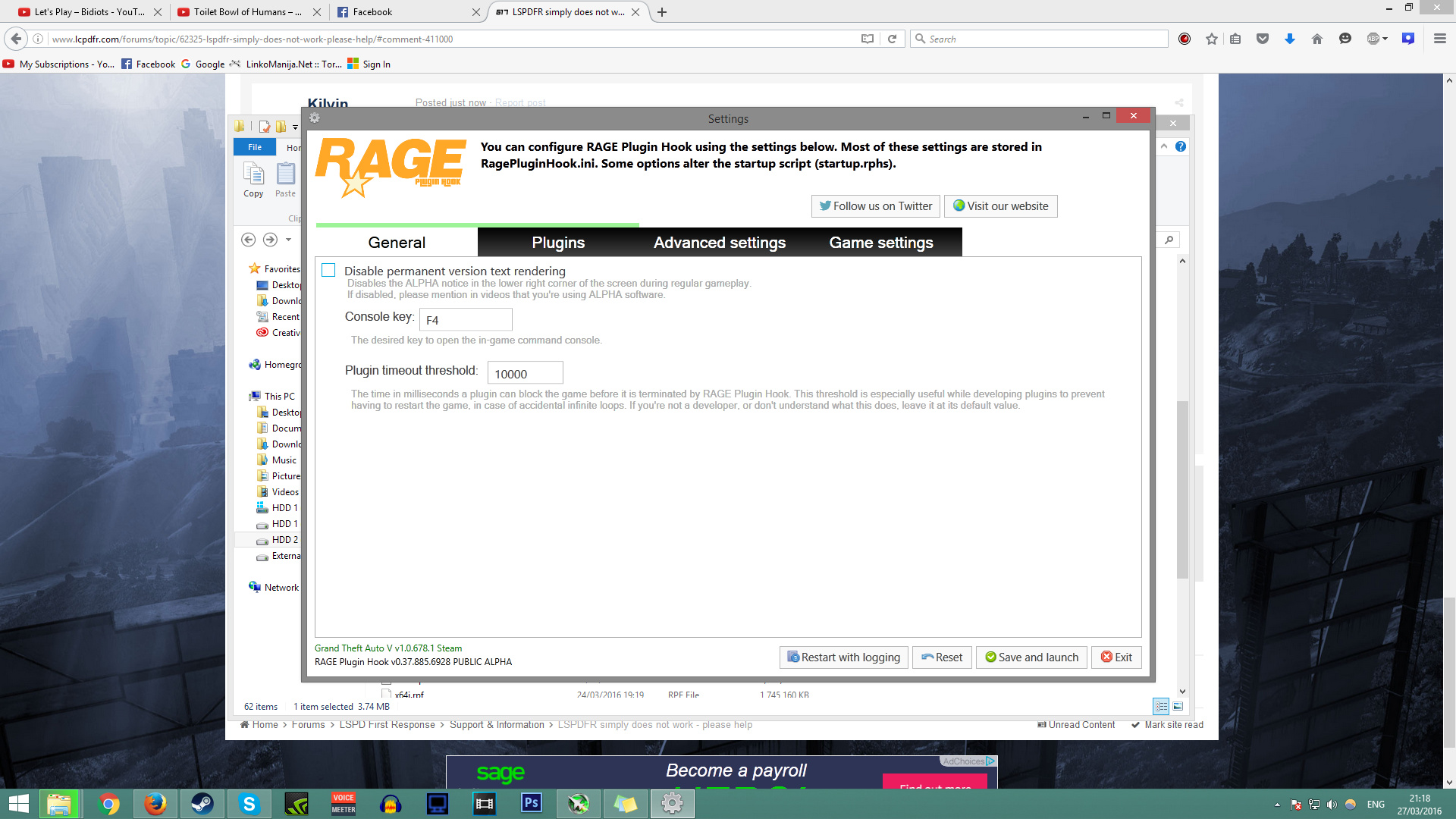This screenshot has height=819, width=1456.
Task: Click the Firefox home icon
Action: 1316,39
